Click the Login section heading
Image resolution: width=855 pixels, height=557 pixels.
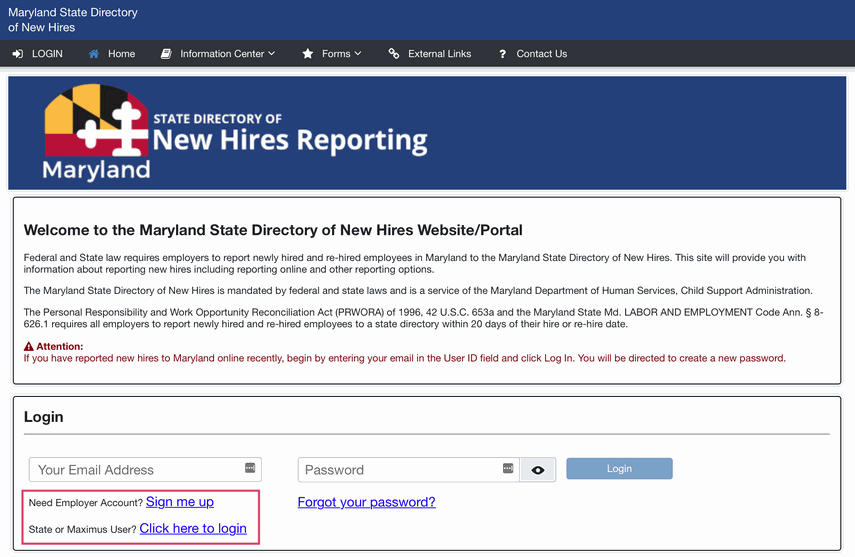tap(44, 417)
